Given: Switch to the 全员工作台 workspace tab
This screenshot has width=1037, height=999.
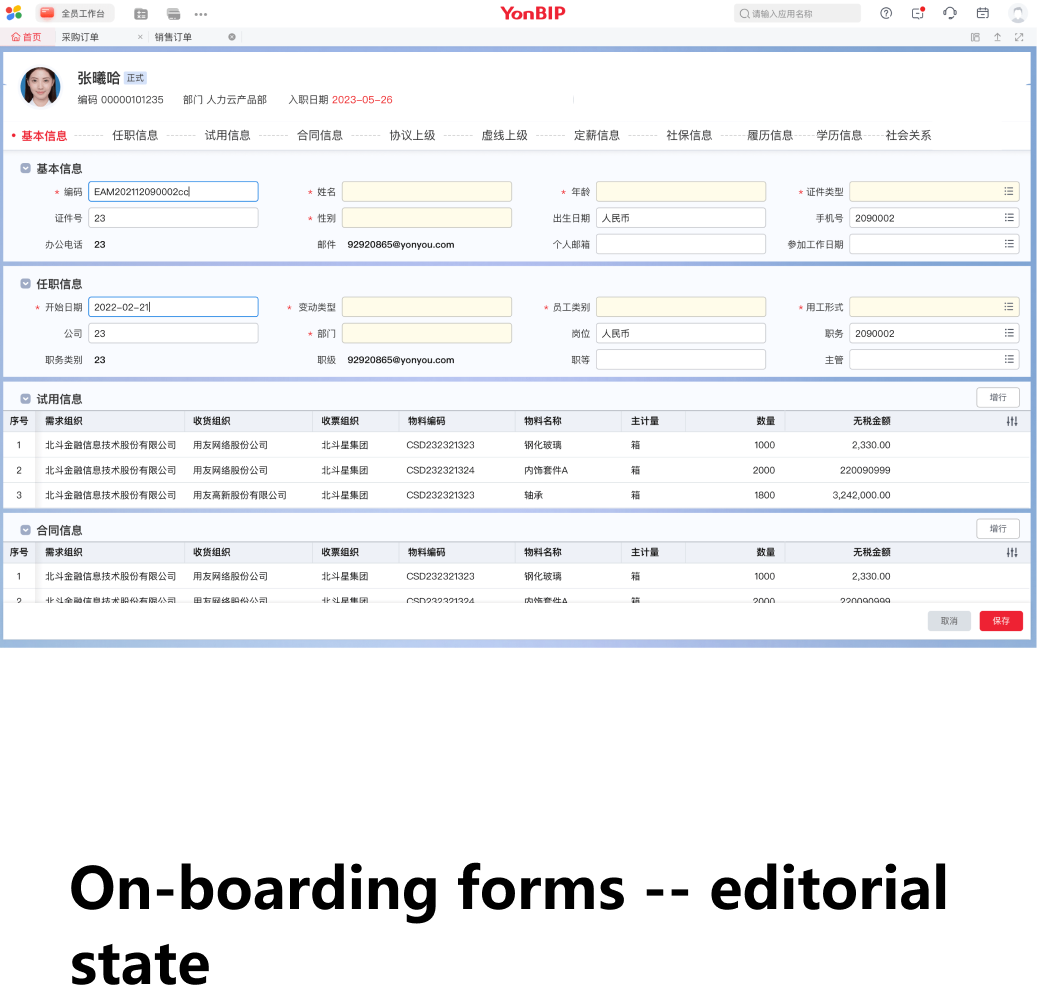Looking at the screenshot, I should click(x=74, y=13).
